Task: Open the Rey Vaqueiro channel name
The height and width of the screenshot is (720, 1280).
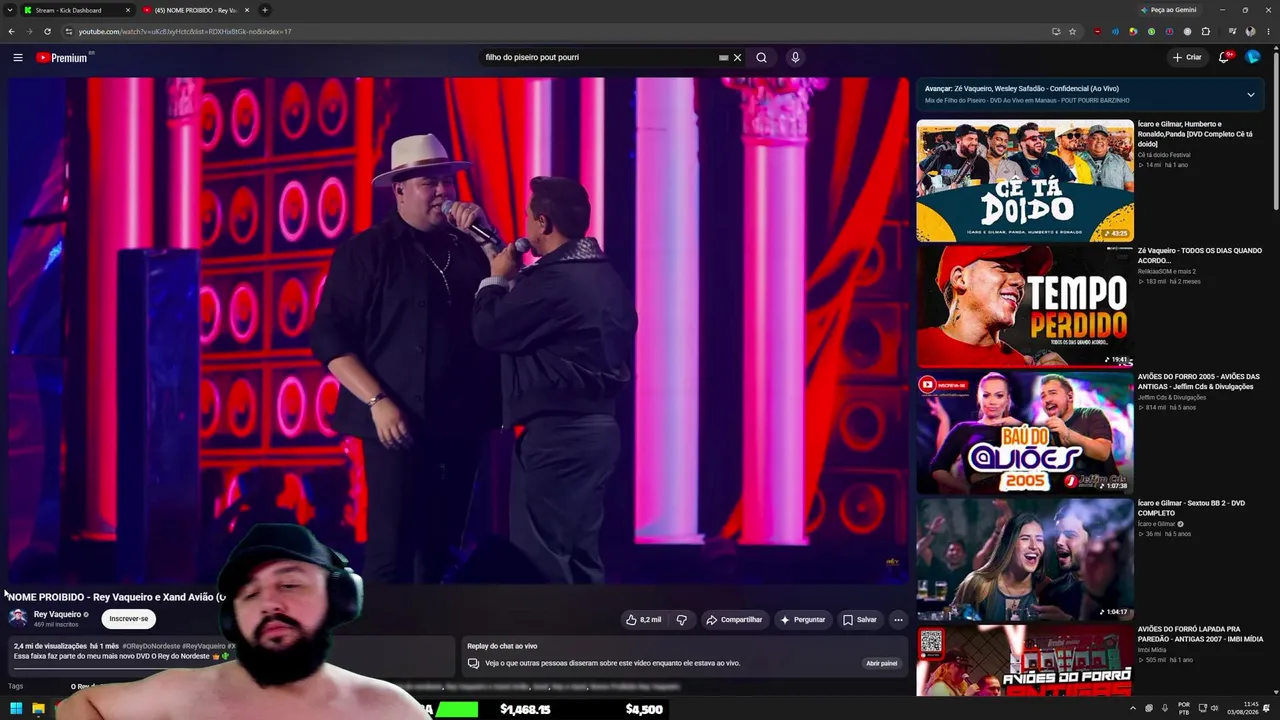Action: click(x=57, y=614)
